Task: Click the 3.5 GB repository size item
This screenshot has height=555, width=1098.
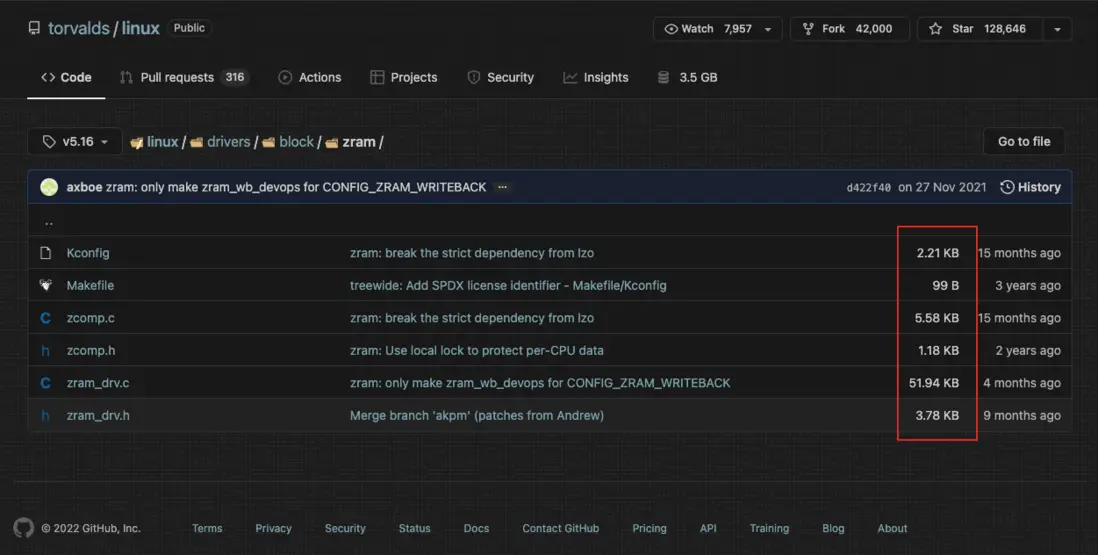Action: (x=687, y=78)
